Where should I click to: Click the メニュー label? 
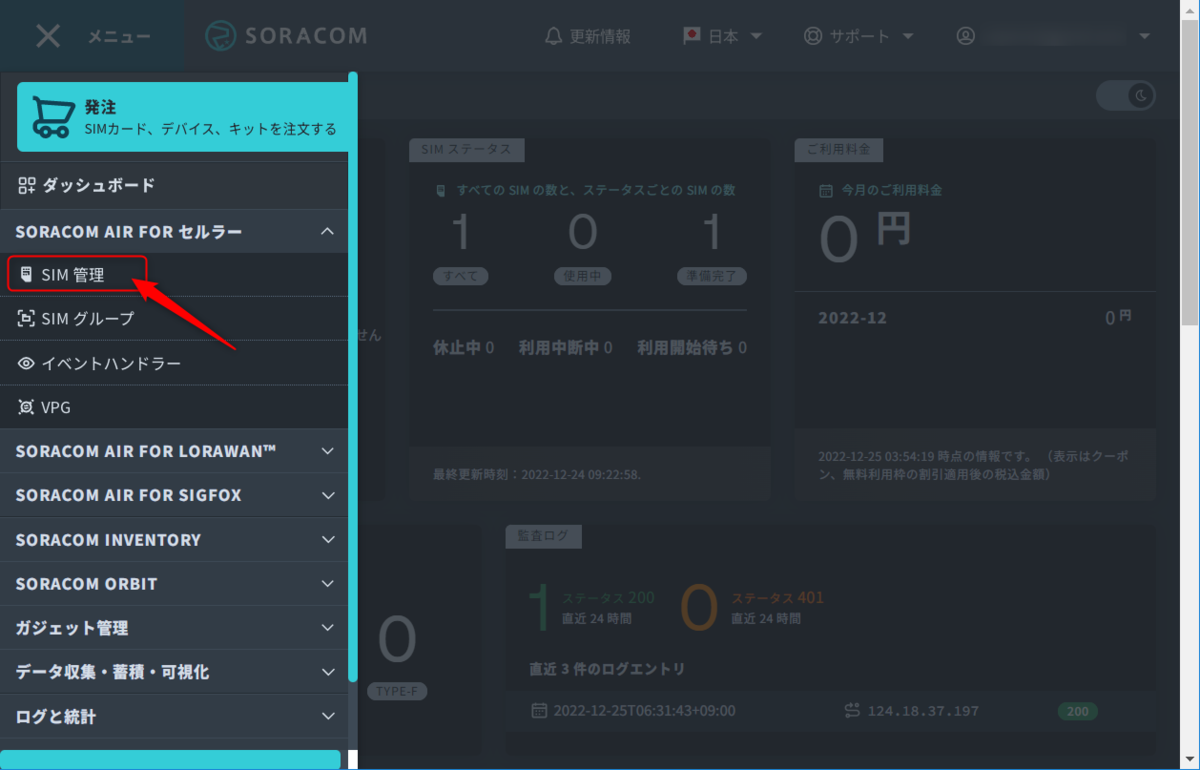tap(119, 37)
